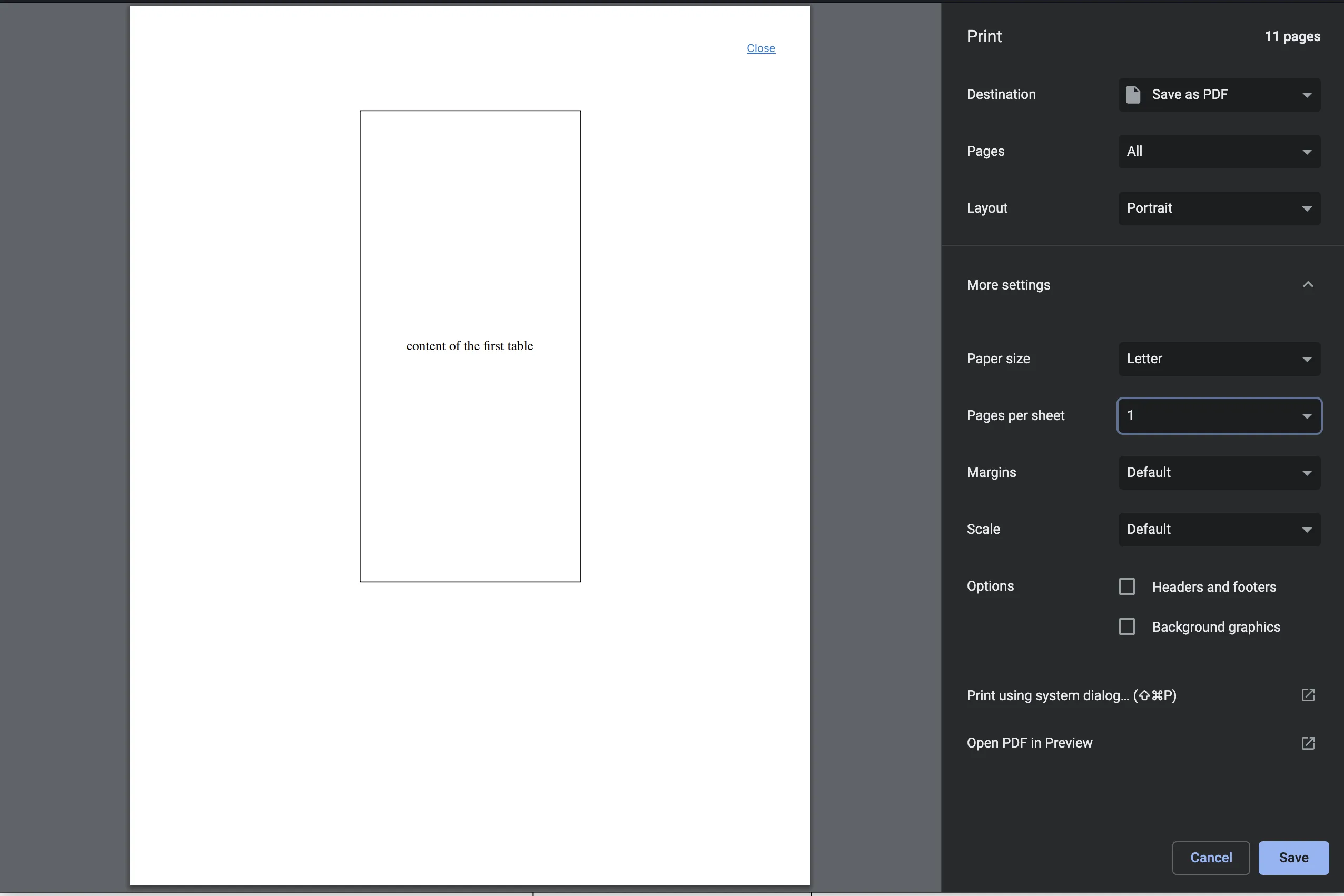This screenshot has width=1344, height=896.
Task: Open the Pages per sheet dropdown
Action: click(1219, 415)
